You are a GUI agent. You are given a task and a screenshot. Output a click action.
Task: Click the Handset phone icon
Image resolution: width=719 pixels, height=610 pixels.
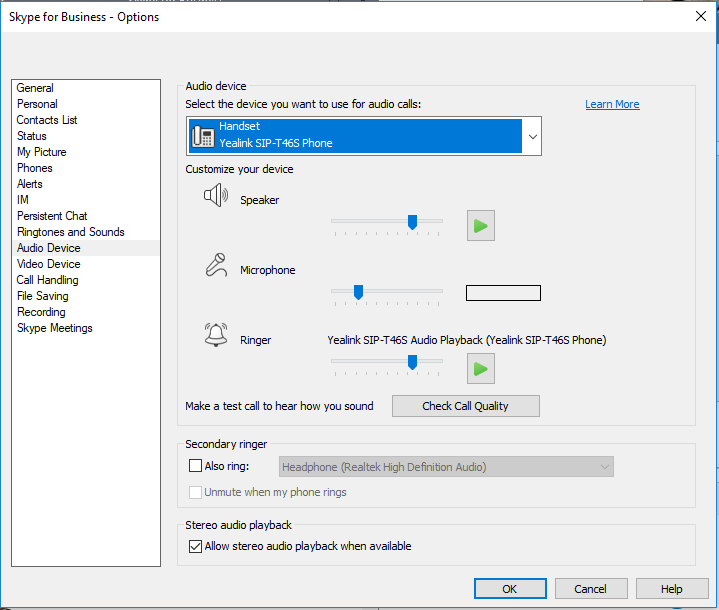203,136
